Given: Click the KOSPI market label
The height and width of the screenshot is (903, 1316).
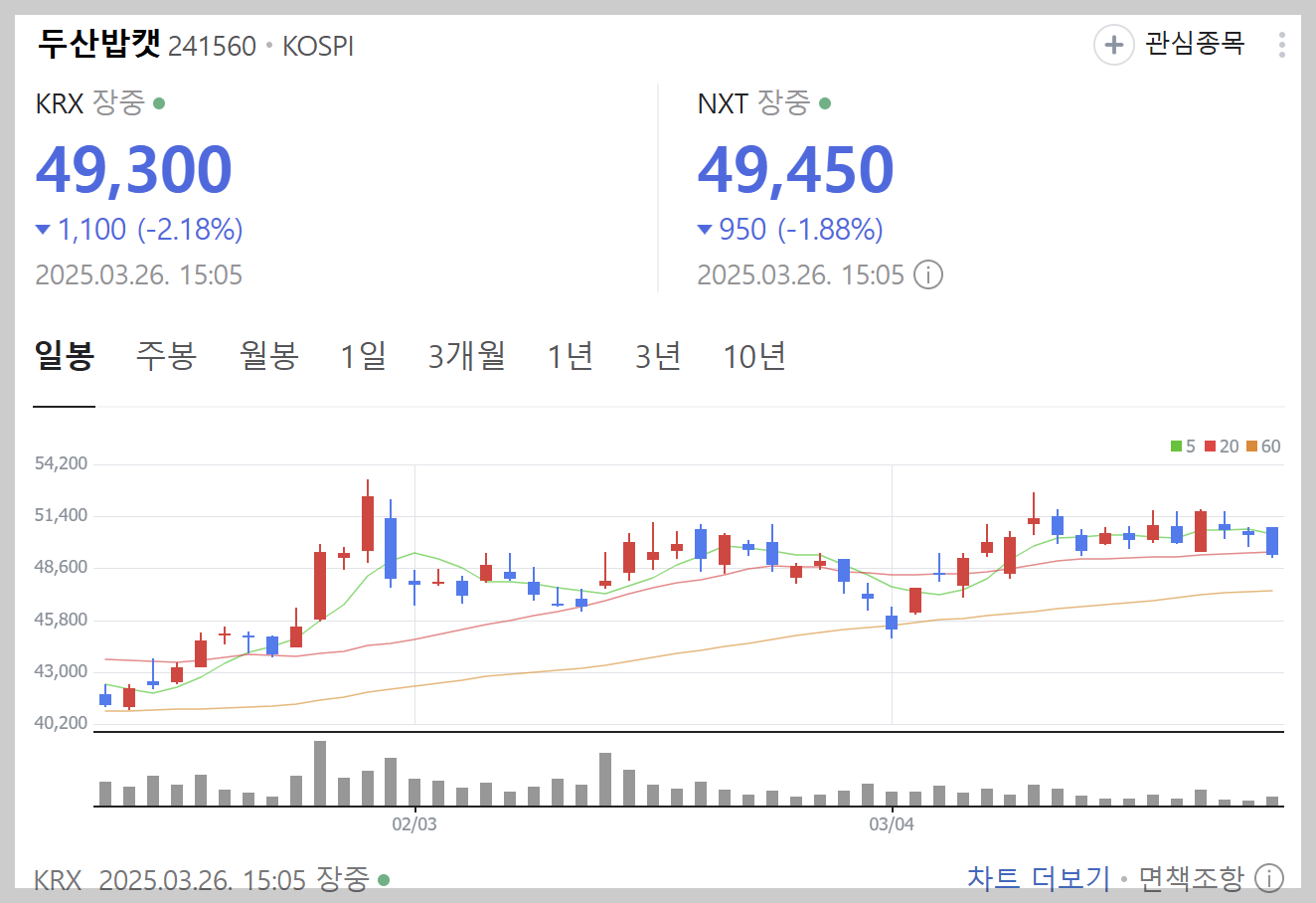Looking at the screenshot, I should coord(318,46).
